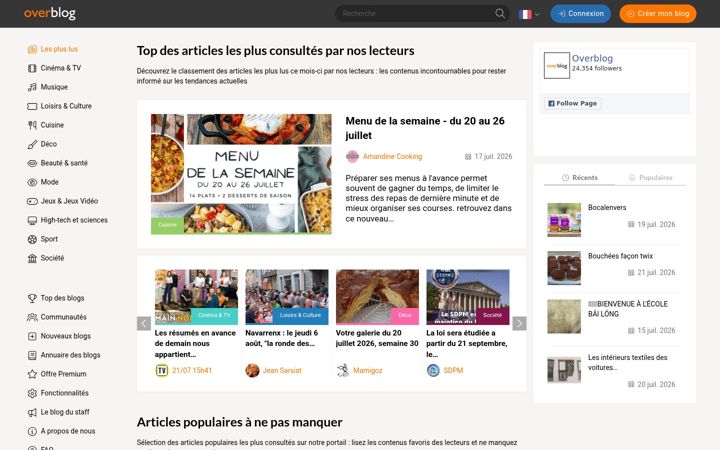The height and width of the screenshot is (450, 720).
Task: Open the 21/07 15h41 author link
Action: [x=192, y=371]
